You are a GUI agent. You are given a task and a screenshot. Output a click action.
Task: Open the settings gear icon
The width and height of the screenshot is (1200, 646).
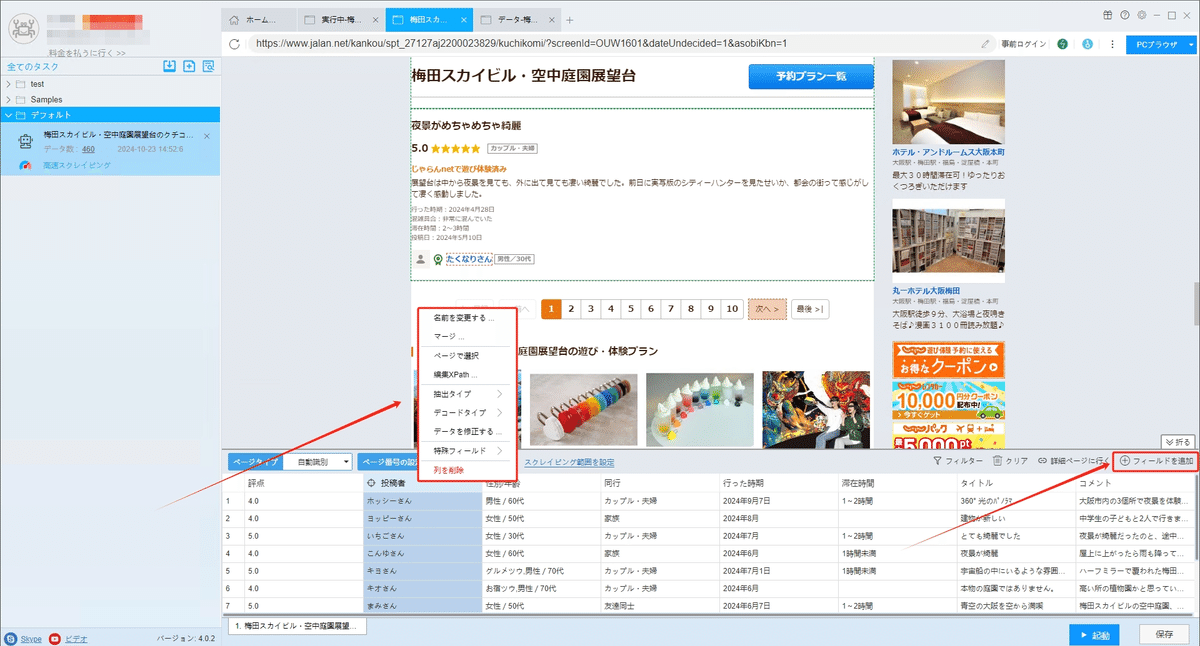[x=1141, y=14]
